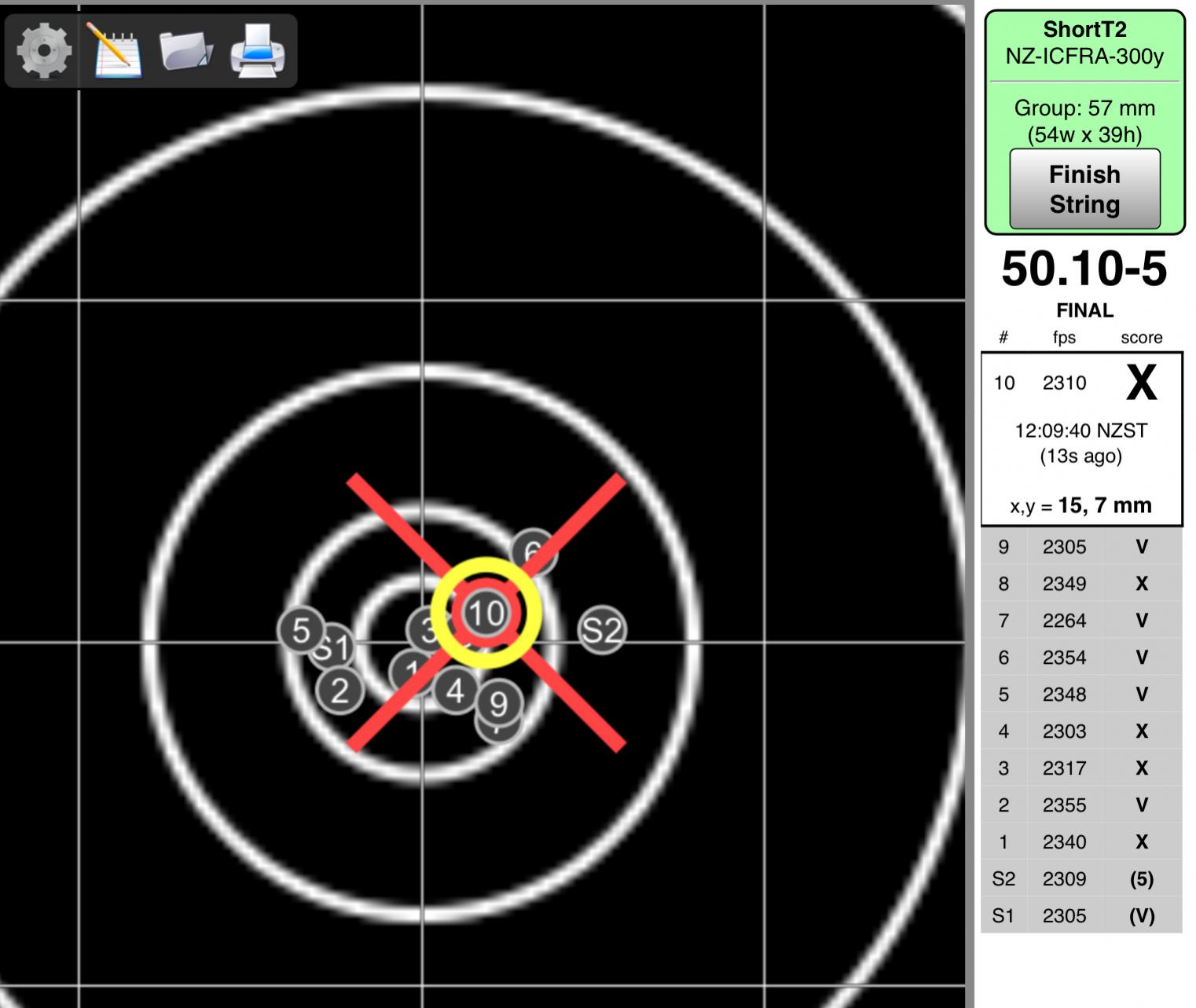Screen dimensions: 1196x1008
Task: Click shot marker 9 on the target
Action: (x=499, y=704)
